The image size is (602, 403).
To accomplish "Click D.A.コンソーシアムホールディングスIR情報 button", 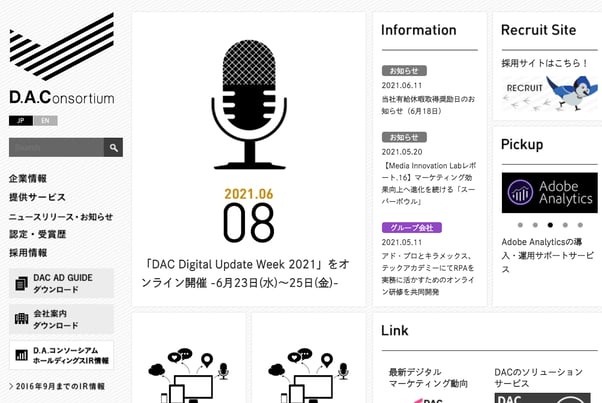I will (x=61, y=355).
